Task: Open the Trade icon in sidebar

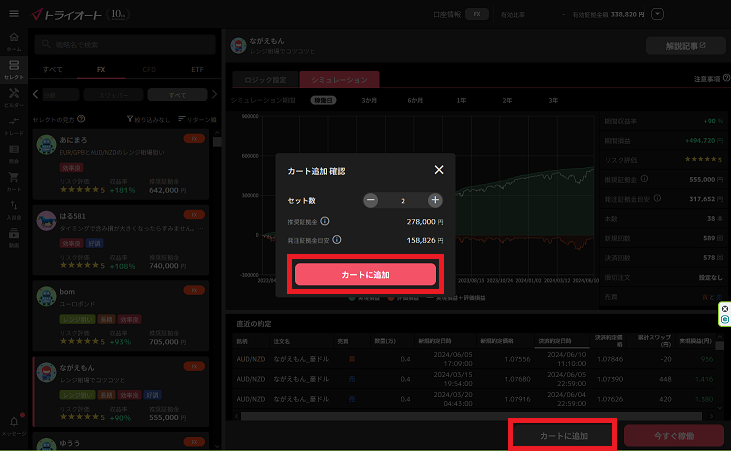Action: click(x=13, y=126)
